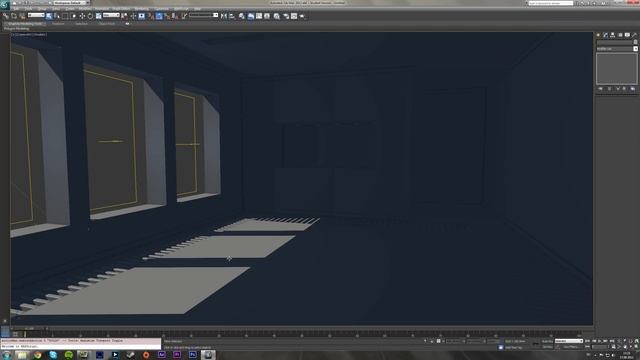Click Remove Modifier from stack icon
This screenshot has height=360, width=640.
coord(624,89)
